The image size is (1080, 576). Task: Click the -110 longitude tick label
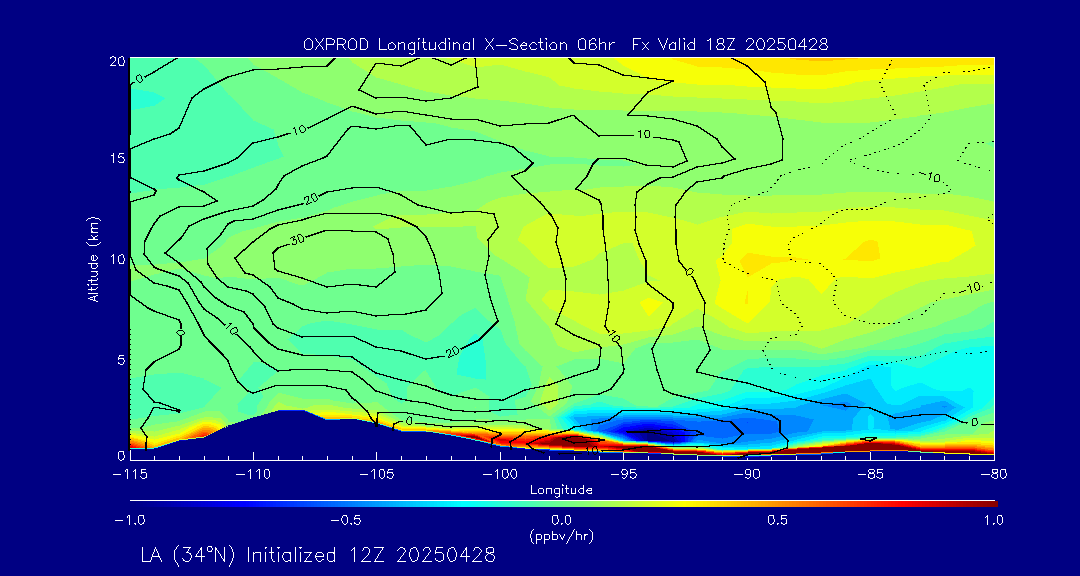pyautogui.click(x=253, y=475)
